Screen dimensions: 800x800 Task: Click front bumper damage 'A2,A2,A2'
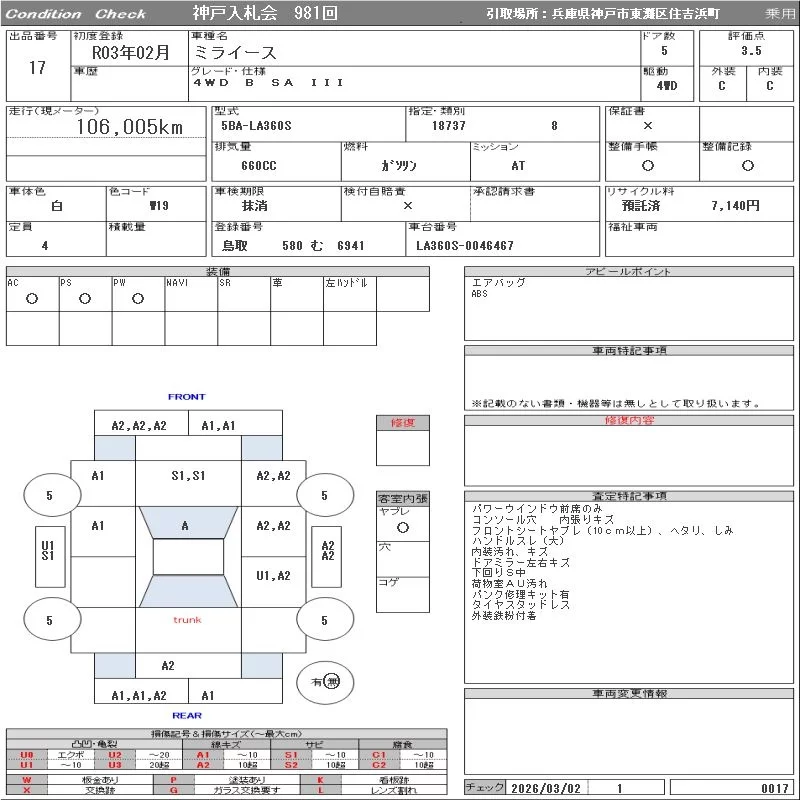click(x=139, y=426)
